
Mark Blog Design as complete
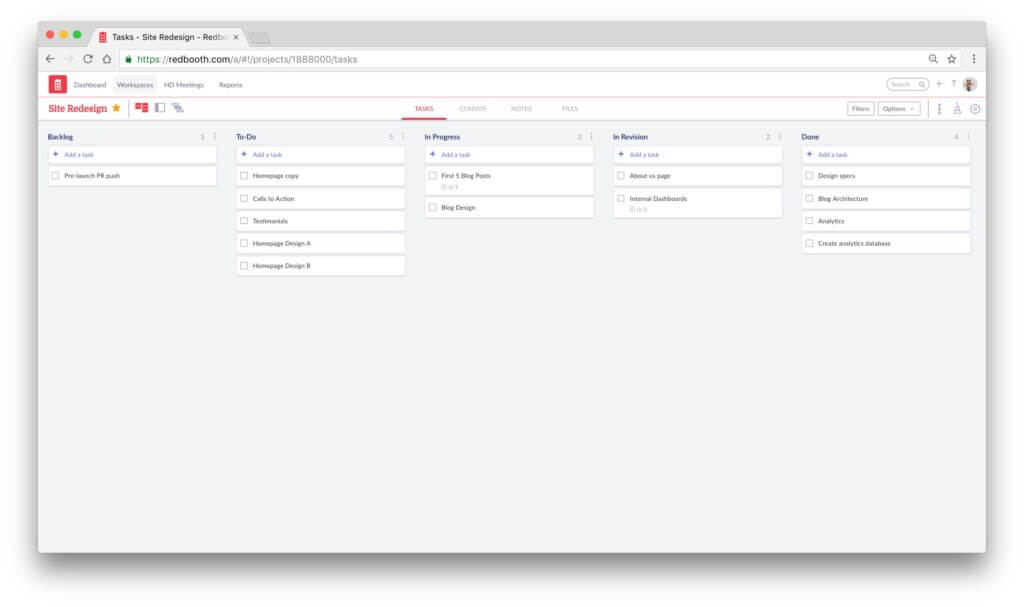click(434, 207)
